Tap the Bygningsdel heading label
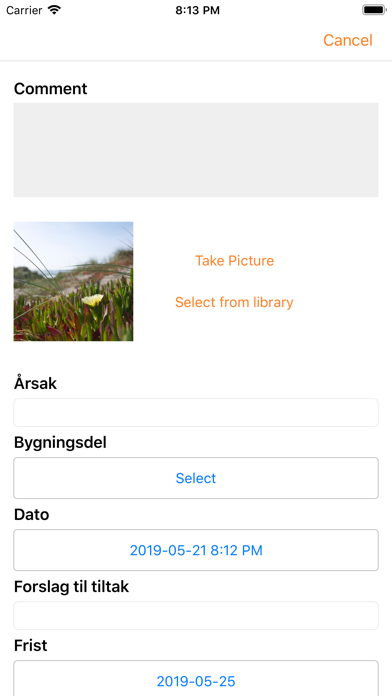 point(60,443)
